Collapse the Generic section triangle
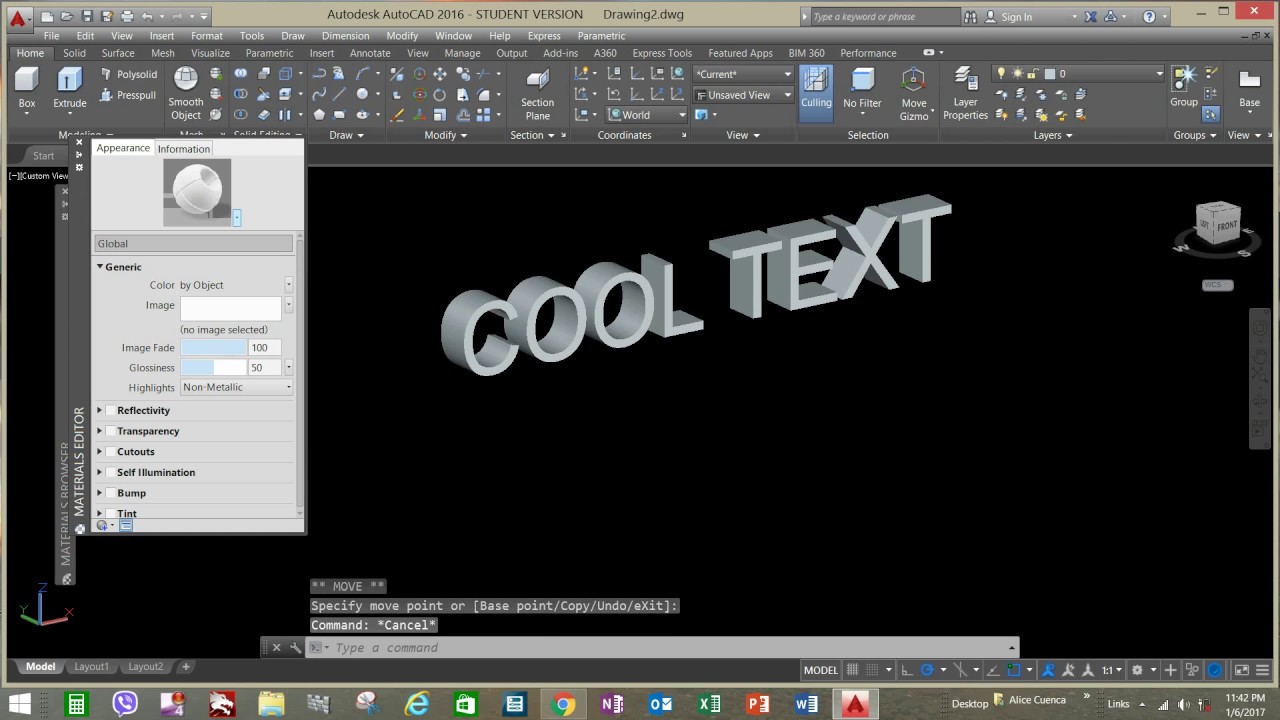This screenshot has width=1280, height=720. 100,267
